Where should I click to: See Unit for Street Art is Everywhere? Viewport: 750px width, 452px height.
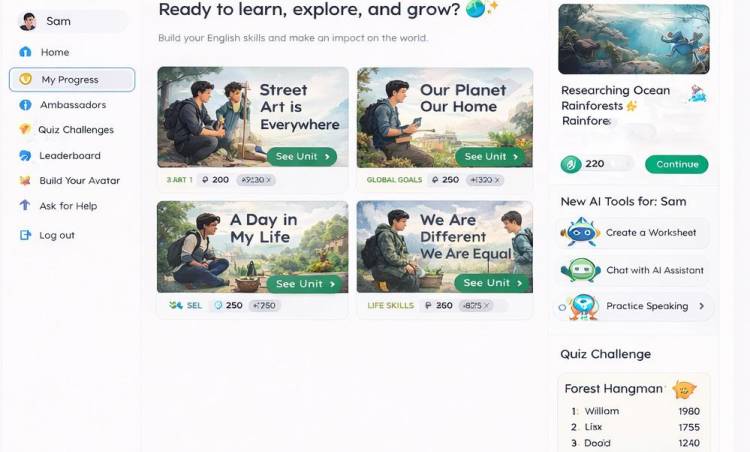point(302,156)
